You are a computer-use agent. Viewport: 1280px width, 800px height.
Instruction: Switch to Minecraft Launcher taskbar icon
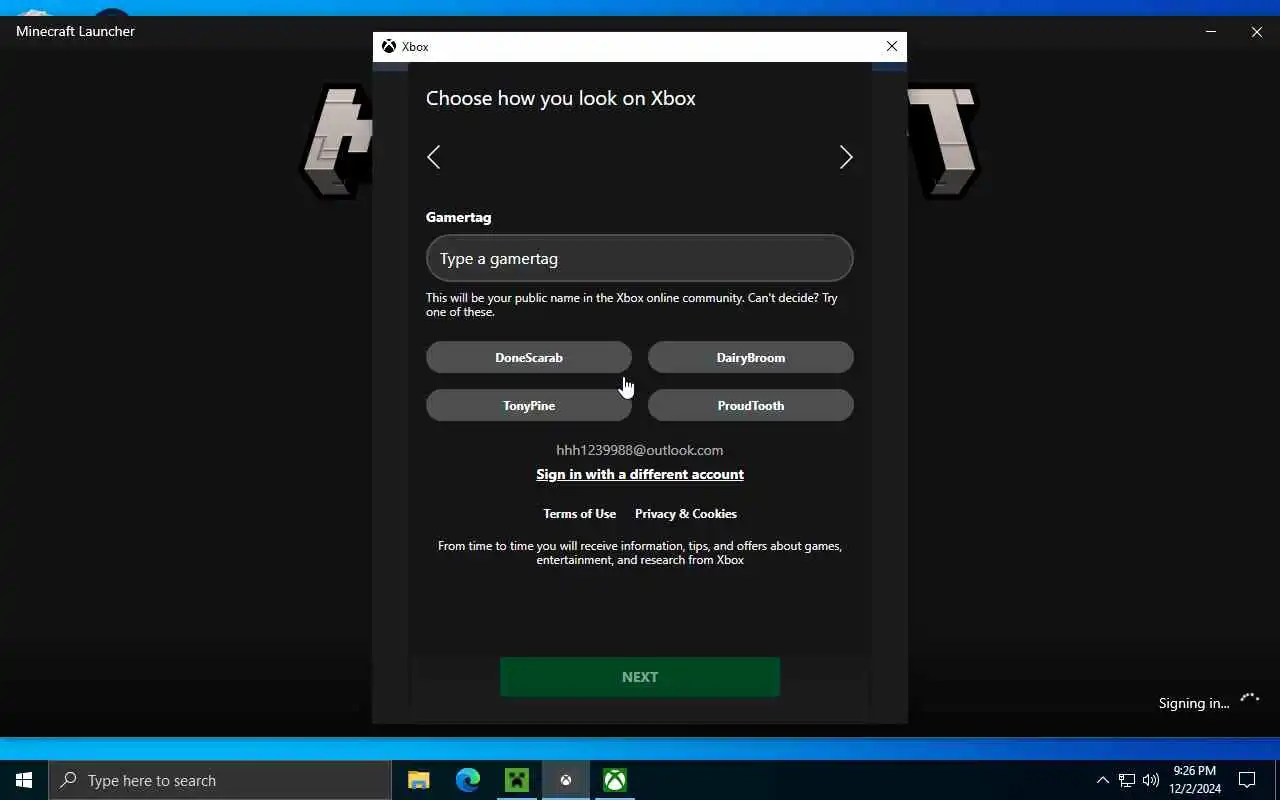(x=517, y=780)
